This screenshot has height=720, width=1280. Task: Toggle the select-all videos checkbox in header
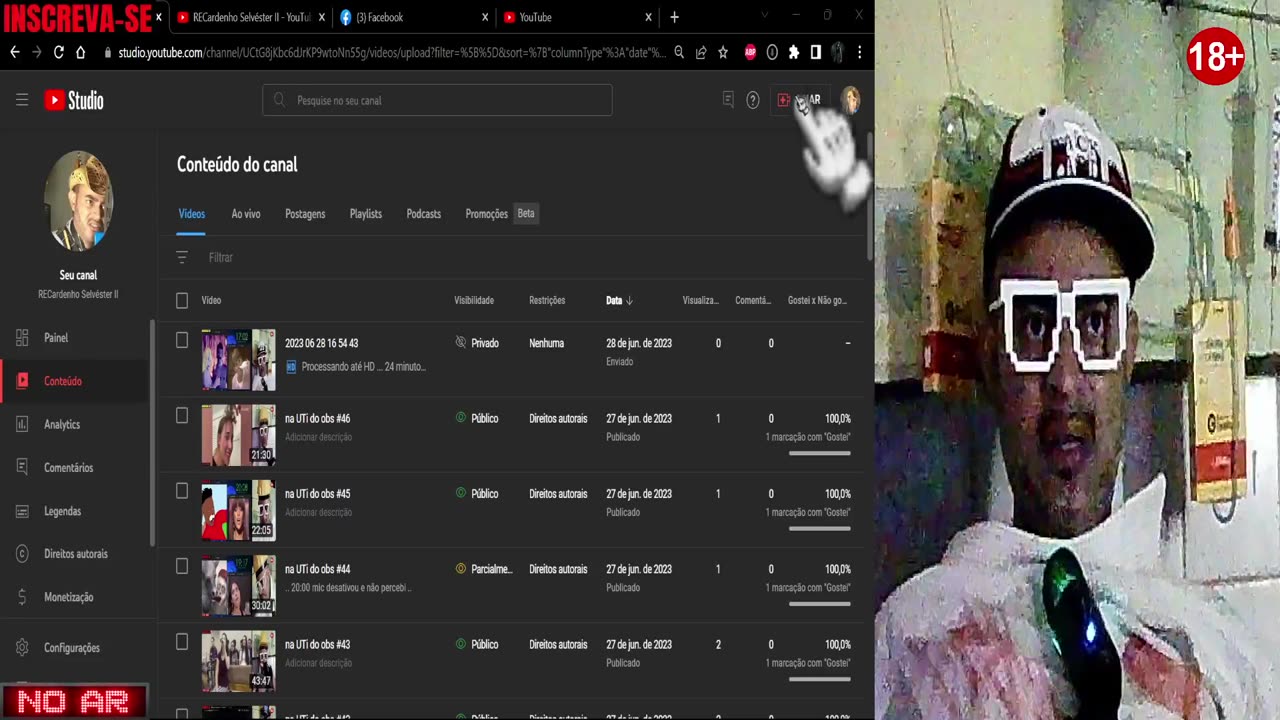(182, 300)
